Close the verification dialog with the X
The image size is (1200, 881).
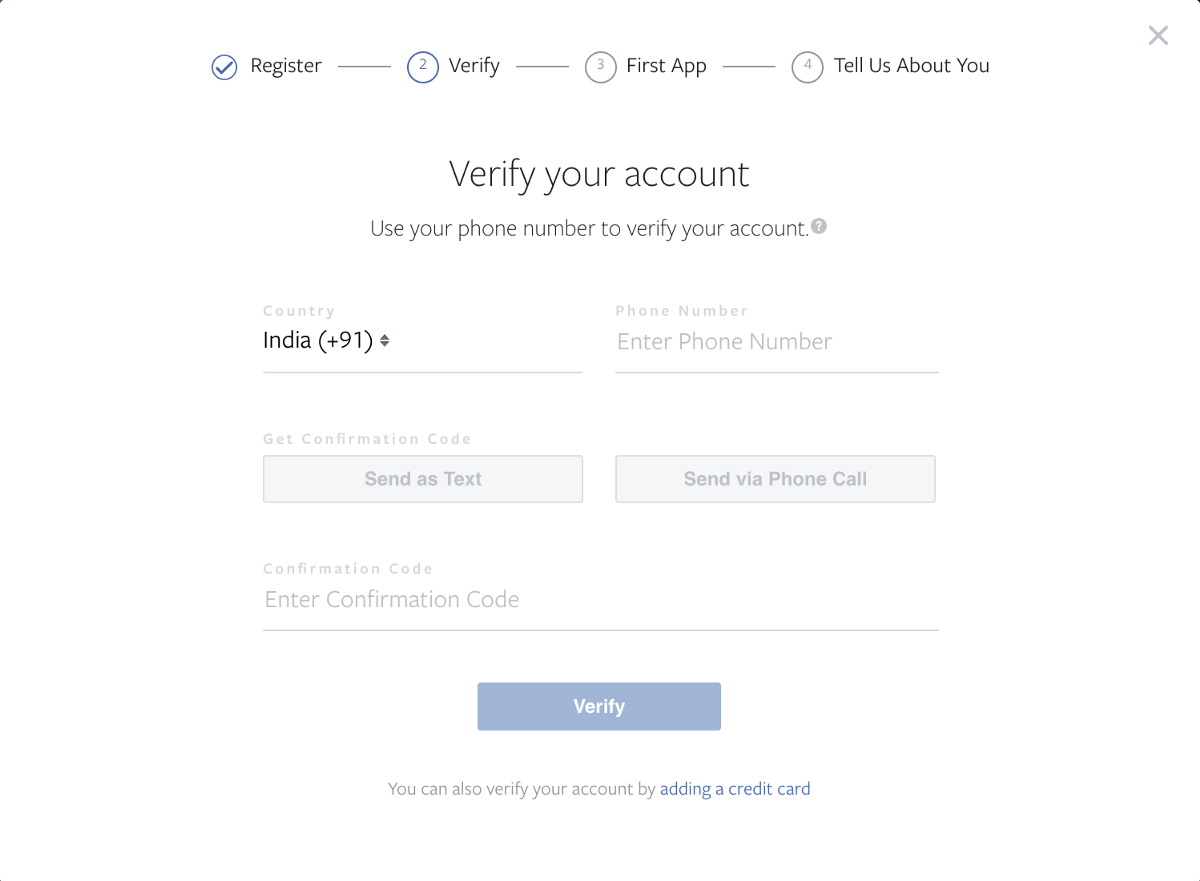(x=1158, y=36)
